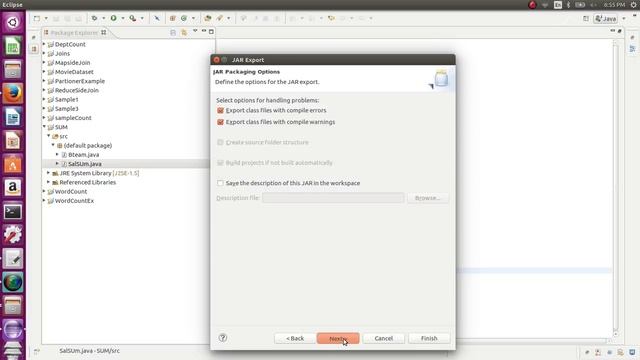This screenshot has height=360, width=640.
Task: Switch to the Package Explorer tab
Action: (75, 33)
